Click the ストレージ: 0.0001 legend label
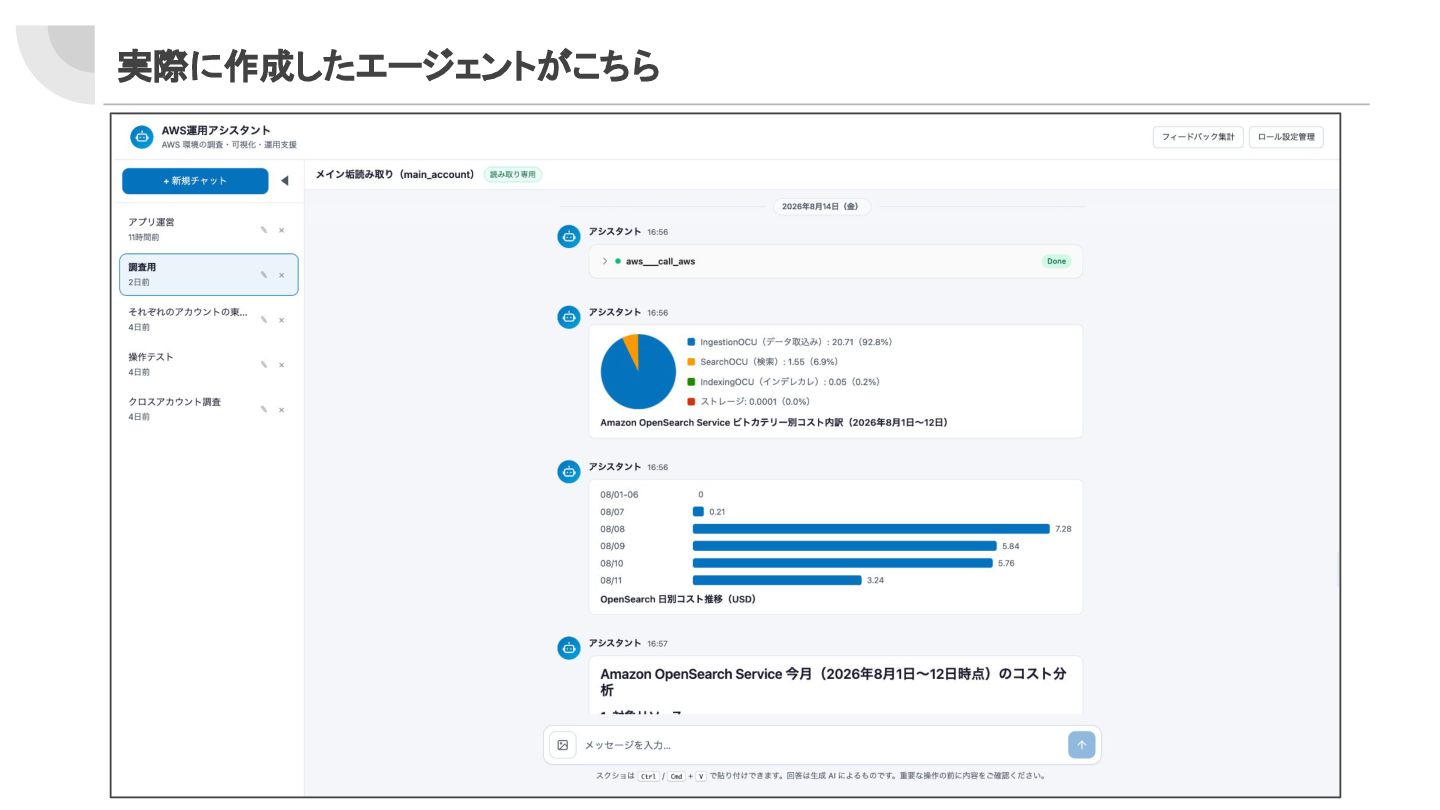 (x=755, y=401)
